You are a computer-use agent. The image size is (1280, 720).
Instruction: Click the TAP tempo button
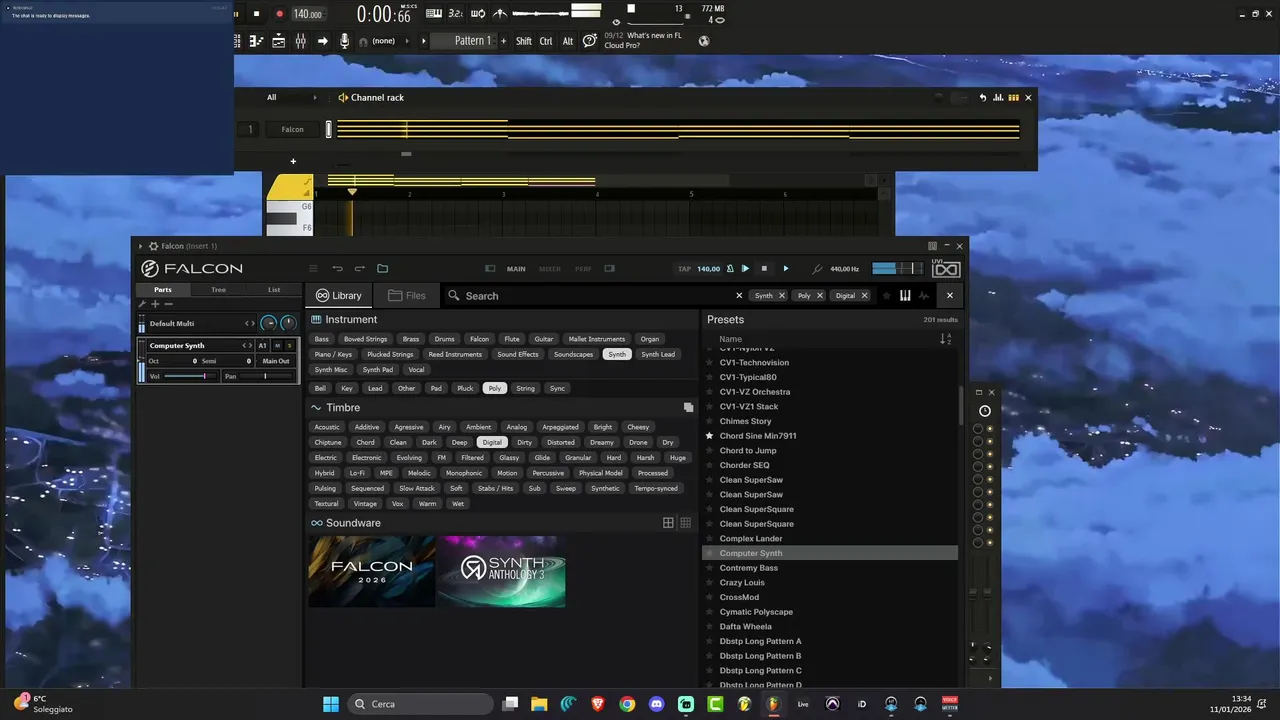(684, 269)
